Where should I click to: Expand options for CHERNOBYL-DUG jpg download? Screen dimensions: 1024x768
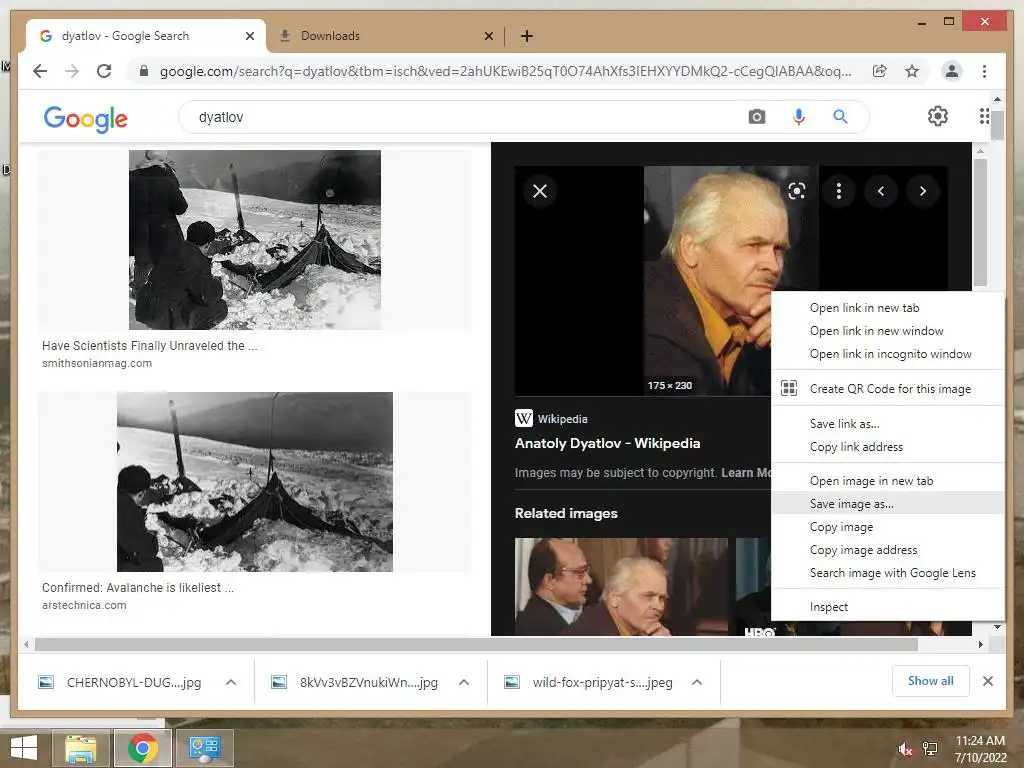[231, 682]
